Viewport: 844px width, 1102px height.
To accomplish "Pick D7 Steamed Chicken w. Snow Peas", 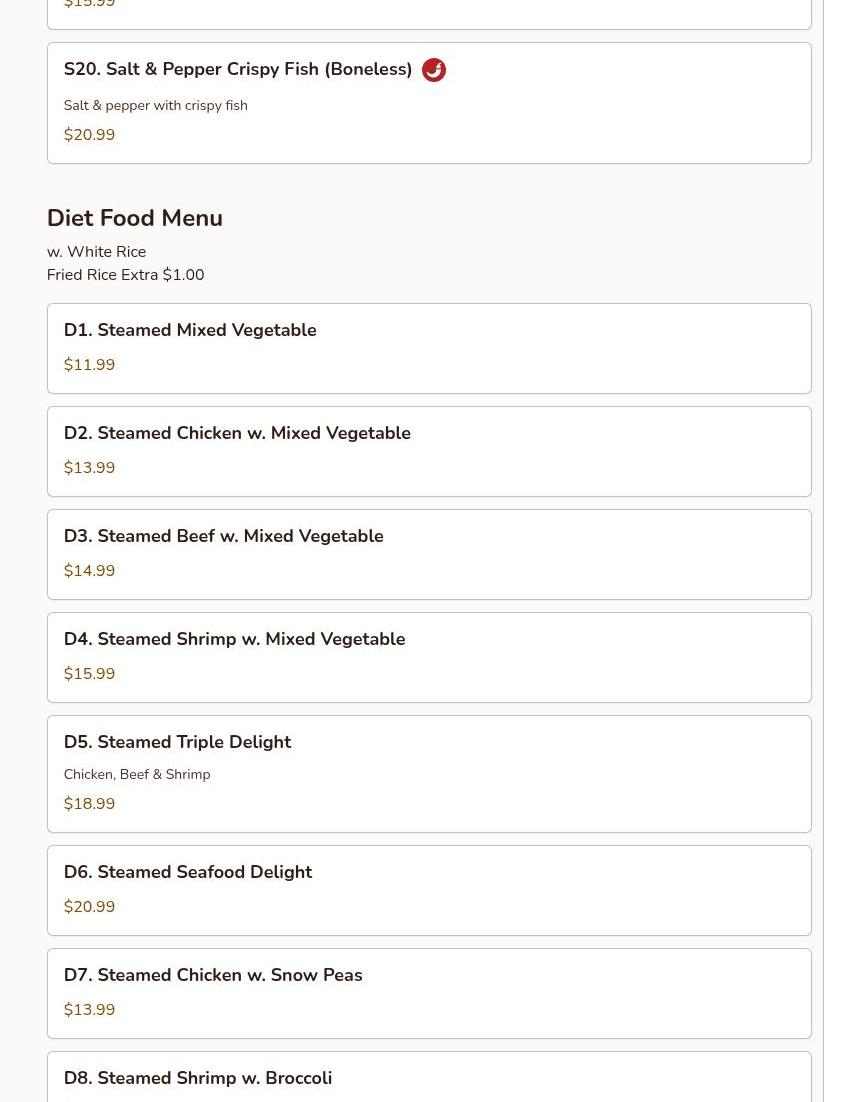I will [x=213, y=976].
